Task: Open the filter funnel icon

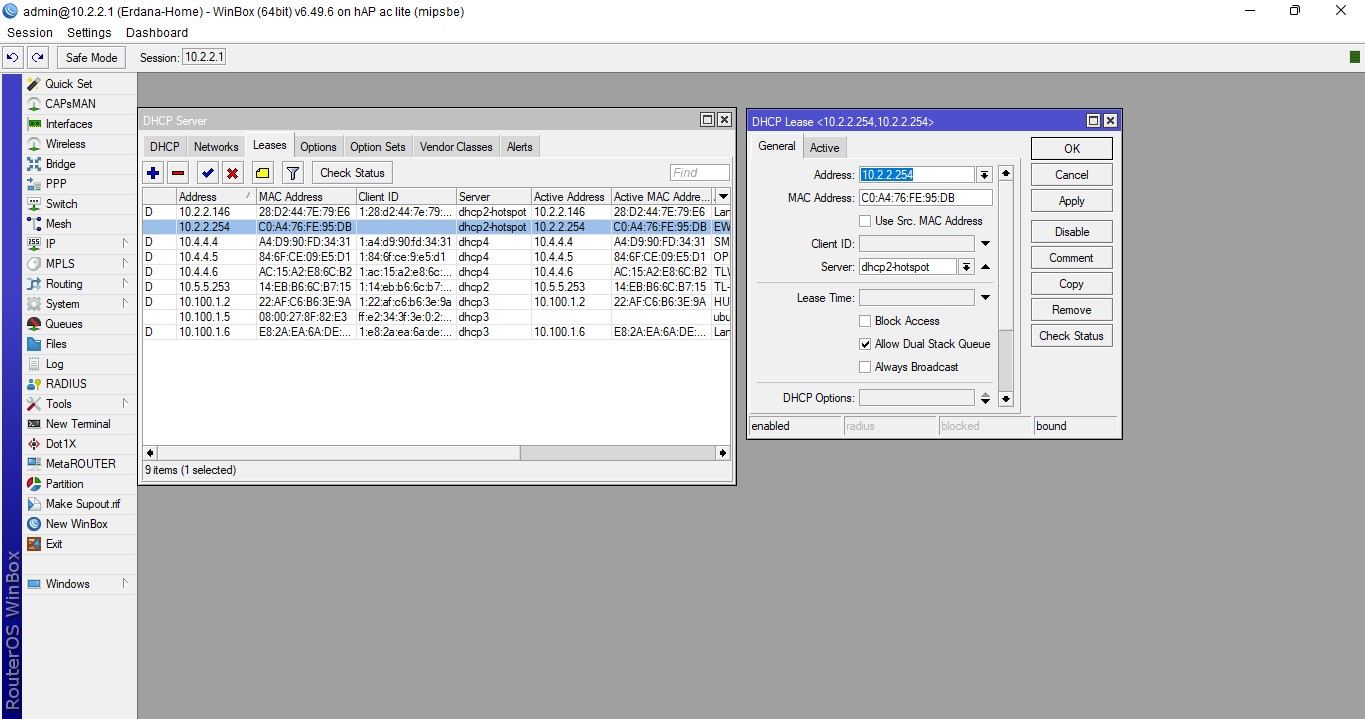Action: (292, 173)
